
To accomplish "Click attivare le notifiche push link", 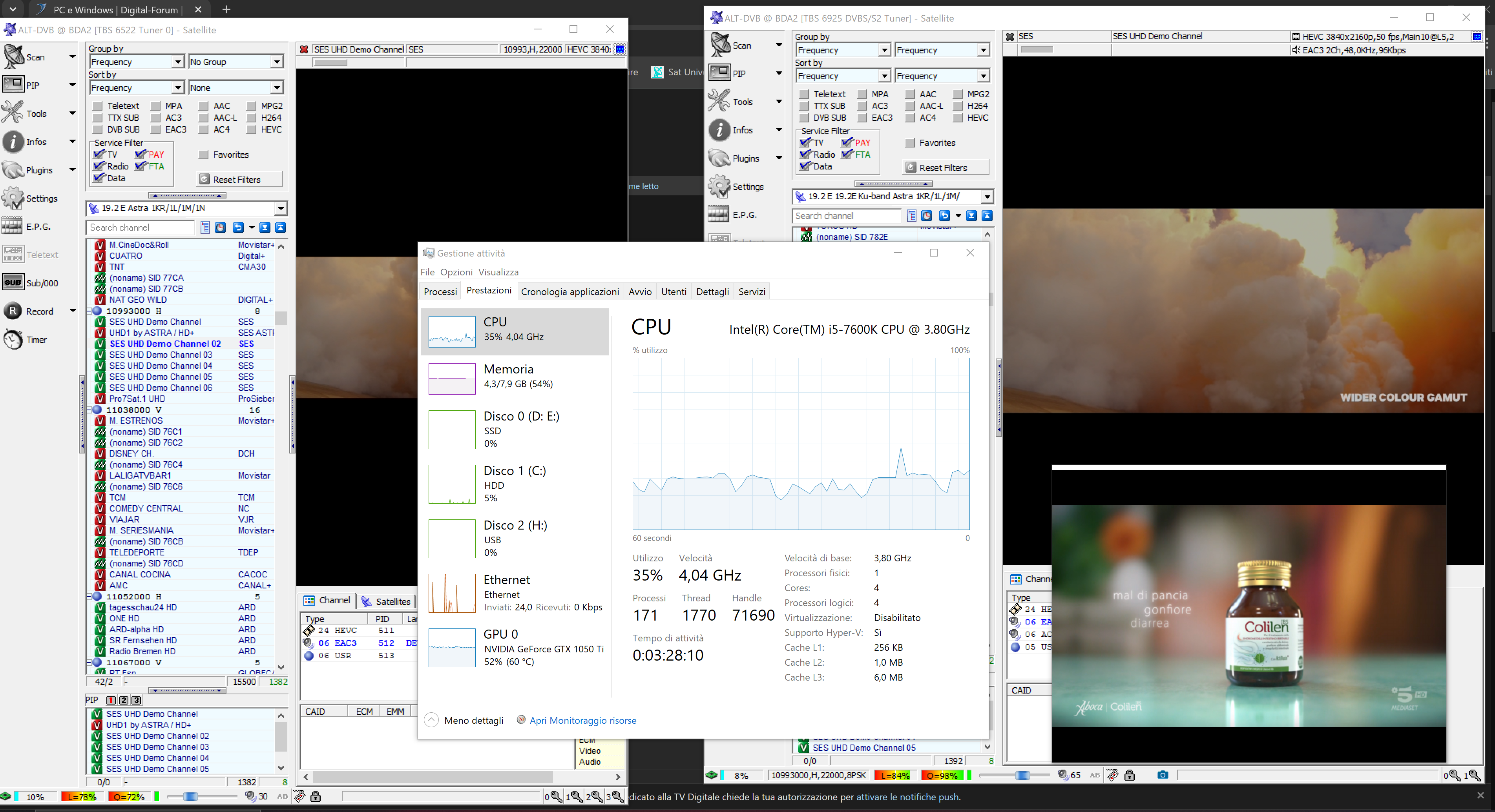I will coord(908,797).
